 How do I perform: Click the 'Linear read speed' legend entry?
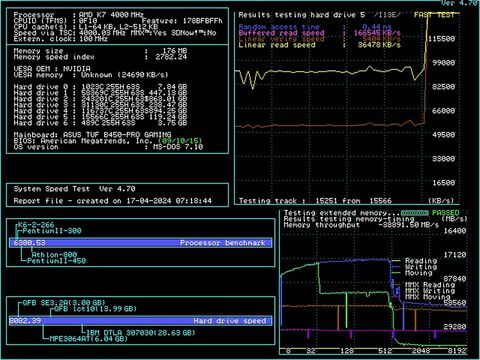tap(277, 45)
